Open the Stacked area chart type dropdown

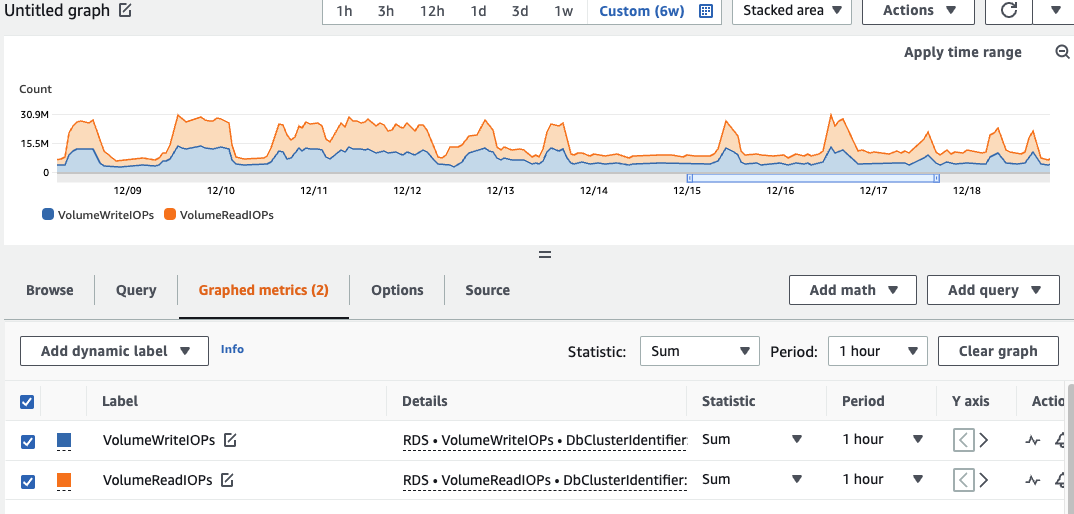791,11
